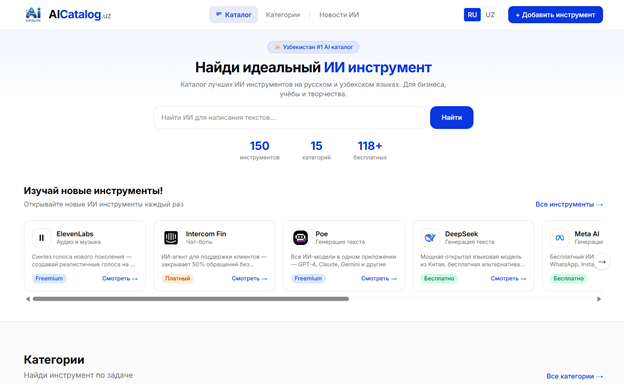Click the scrollbar right arrow
624x385 pixels.
click(599, 299)
